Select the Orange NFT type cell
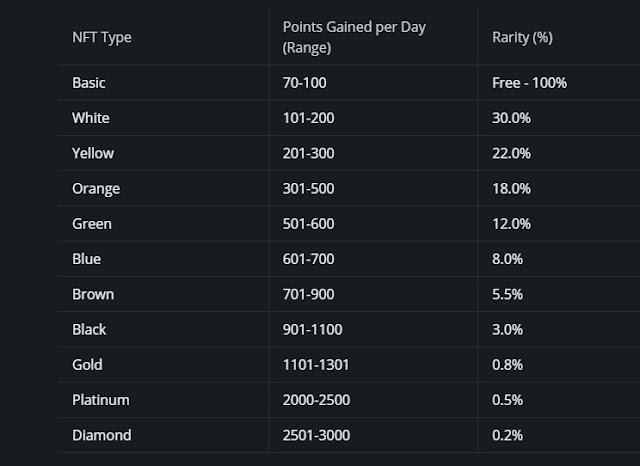Screen dimensions: 640x466 tap(96, 188)
